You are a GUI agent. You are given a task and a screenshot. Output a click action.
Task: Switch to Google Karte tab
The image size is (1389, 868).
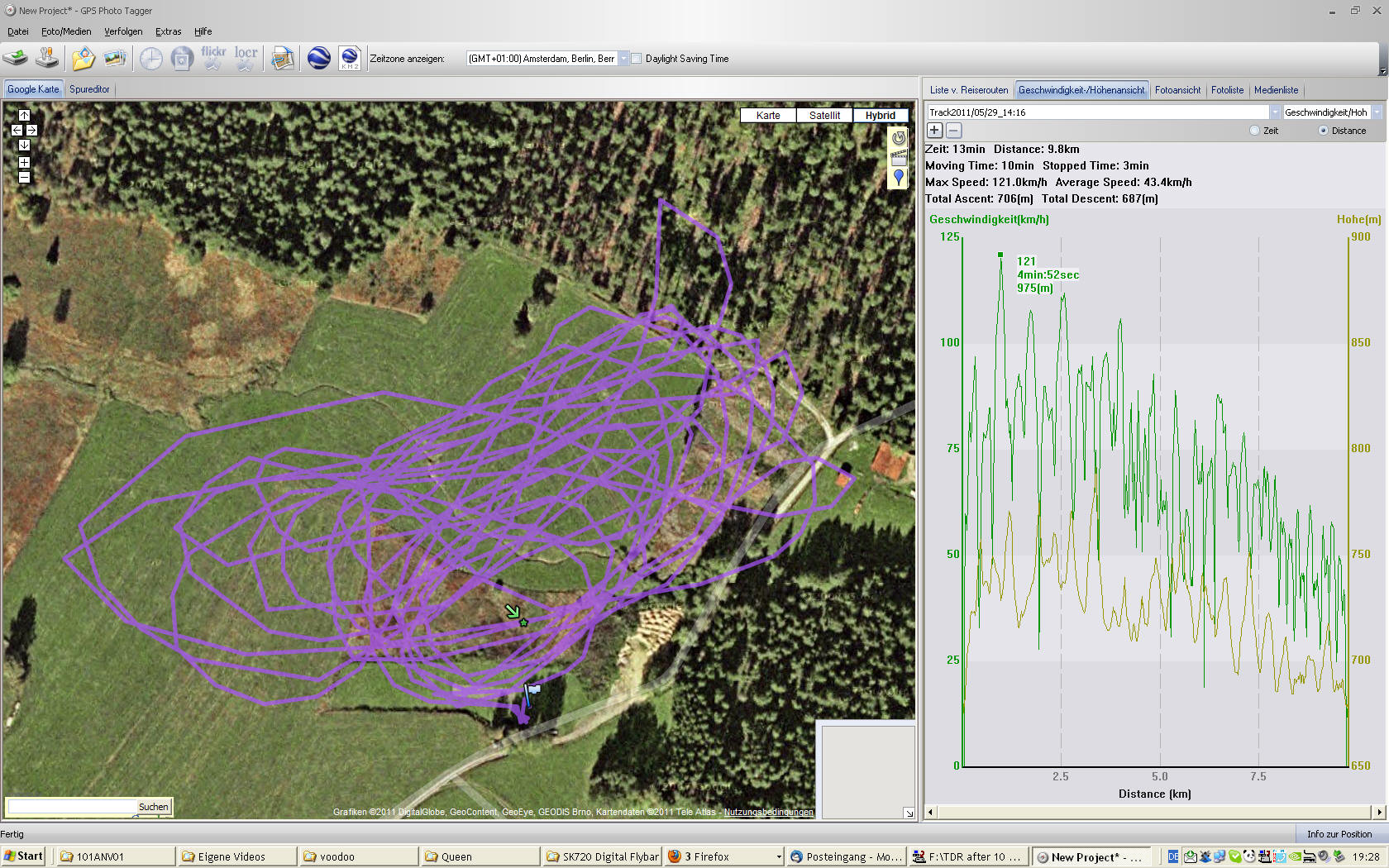(x=33, y=89)
